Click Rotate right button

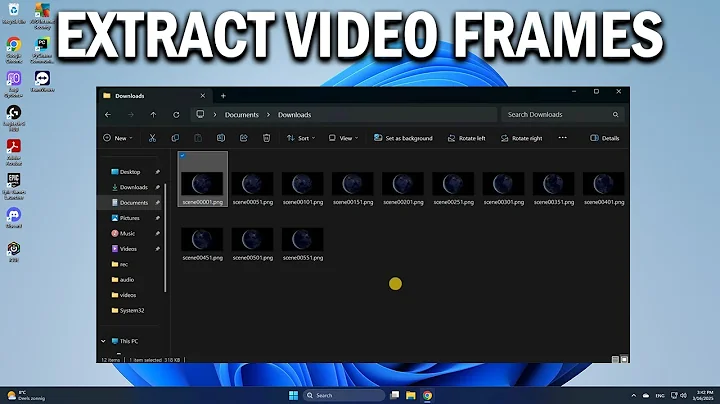522,138
